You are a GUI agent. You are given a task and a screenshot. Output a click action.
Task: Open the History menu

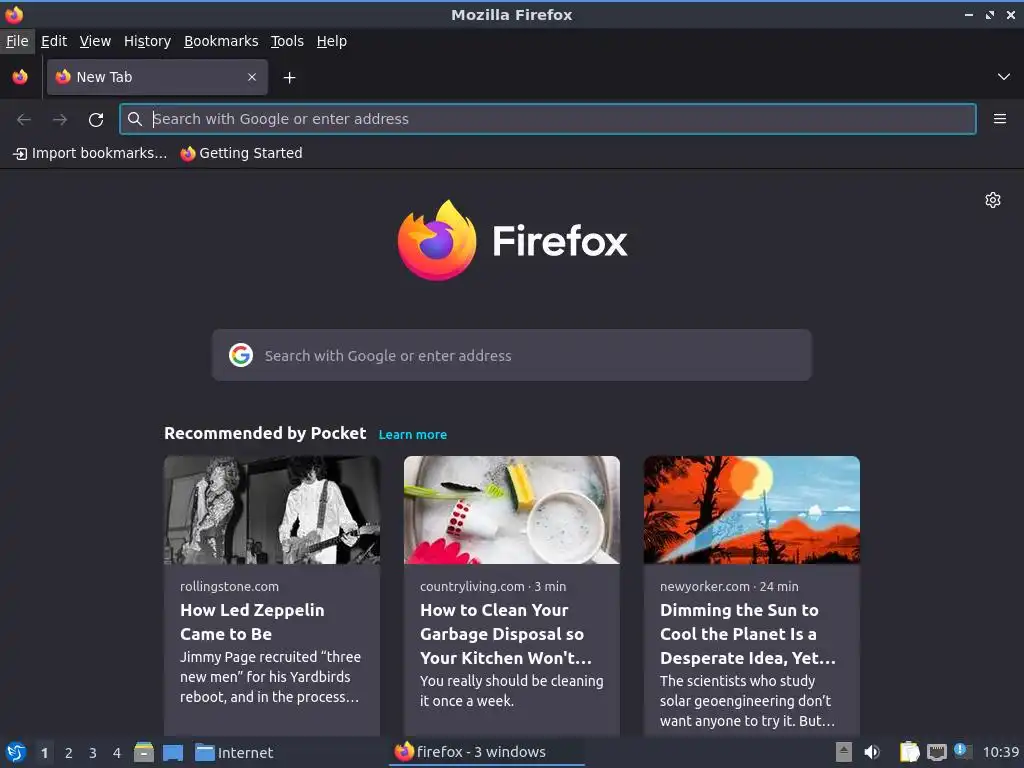(x=148, y=41)
